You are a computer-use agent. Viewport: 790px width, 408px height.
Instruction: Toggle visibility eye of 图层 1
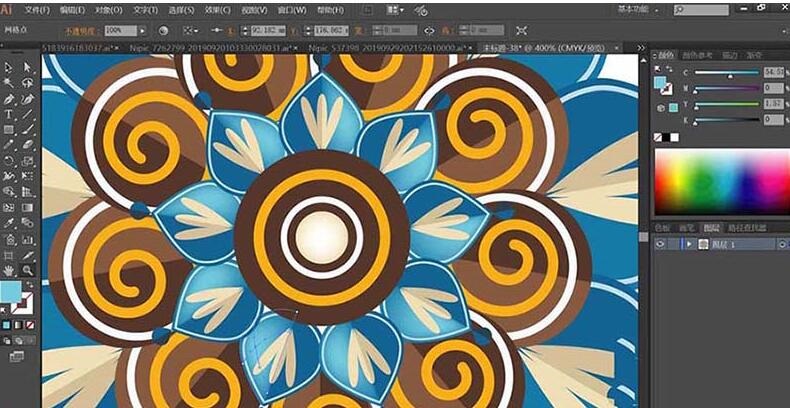(661, 244)
